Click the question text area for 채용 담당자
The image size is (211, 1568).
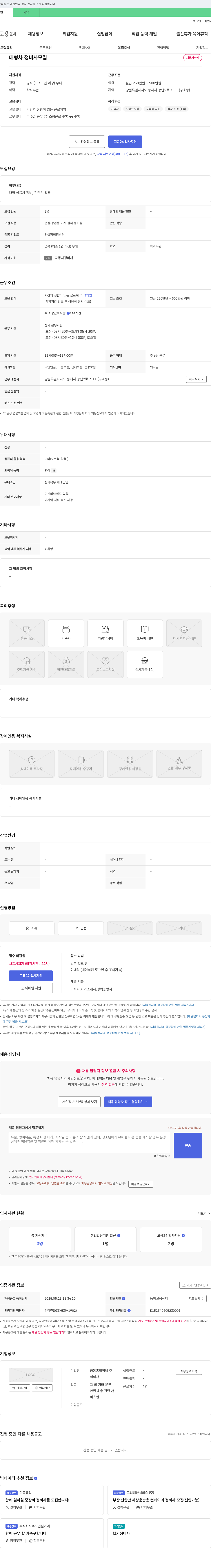pyautogui.click(x=90, y=1143)
